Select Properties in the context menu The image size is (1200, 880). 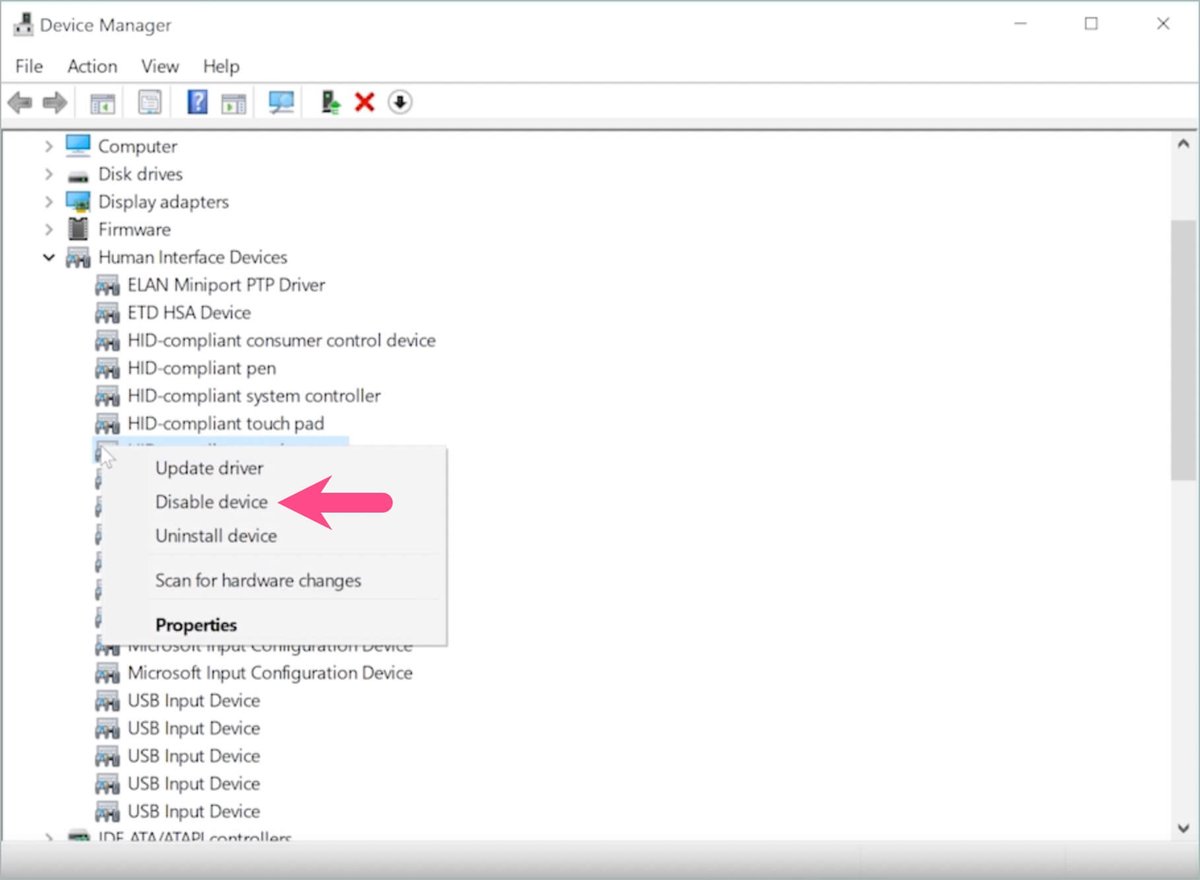click(196, 624)
